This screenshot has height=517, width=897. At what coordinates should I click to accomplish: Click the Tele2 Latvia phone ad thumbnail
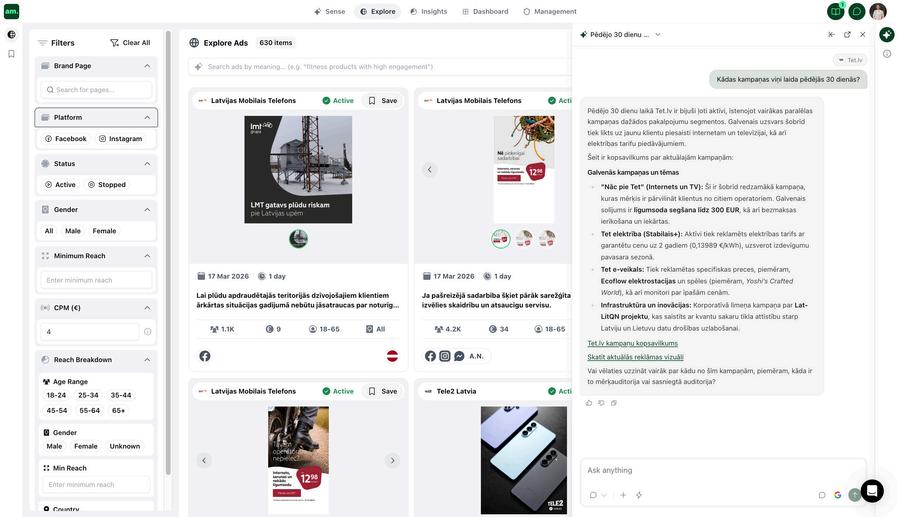pyautogui.click(x=524, y=460)
